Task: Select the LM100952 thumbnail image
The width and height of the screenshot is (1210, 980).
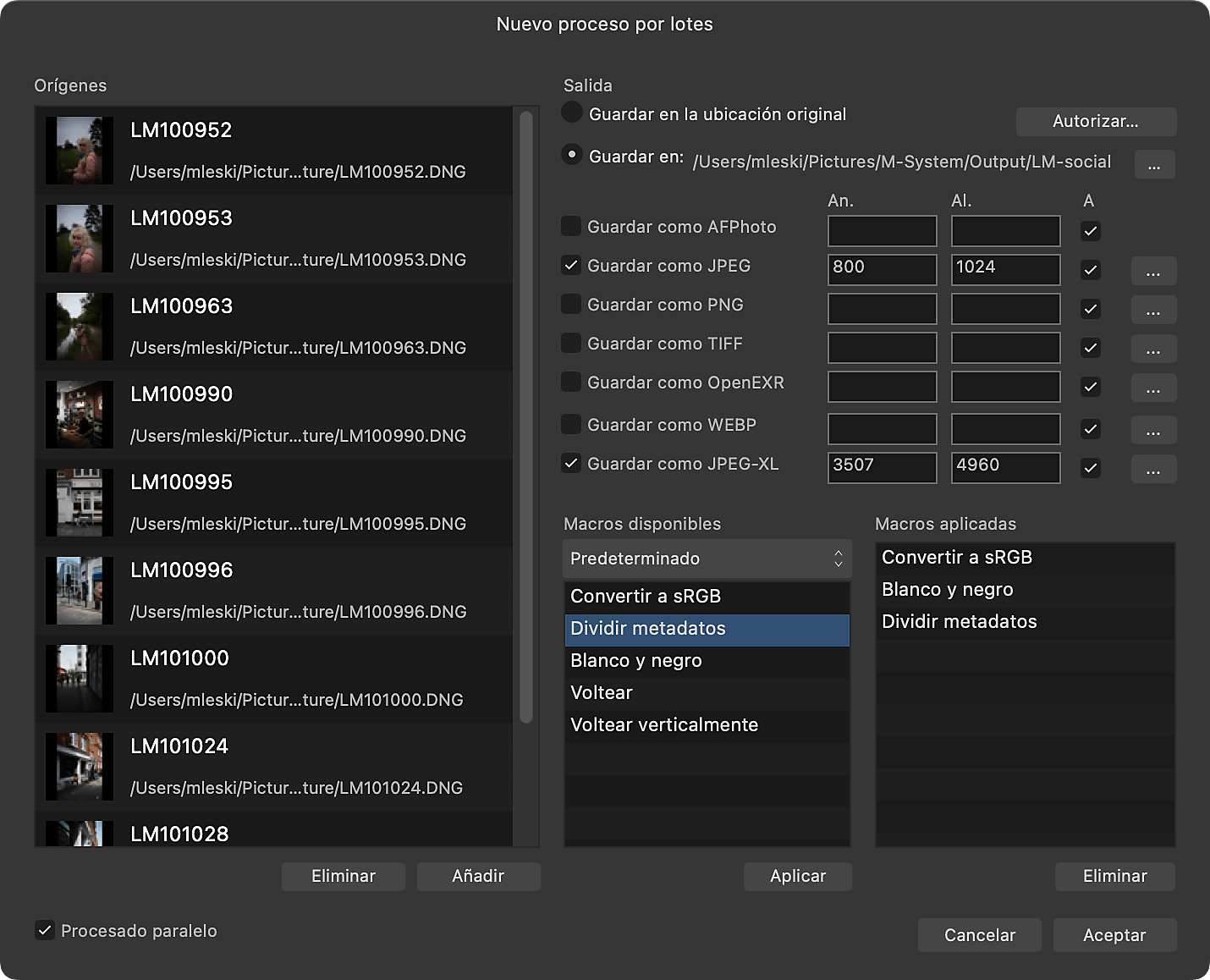Action: [x=79, y=151]
